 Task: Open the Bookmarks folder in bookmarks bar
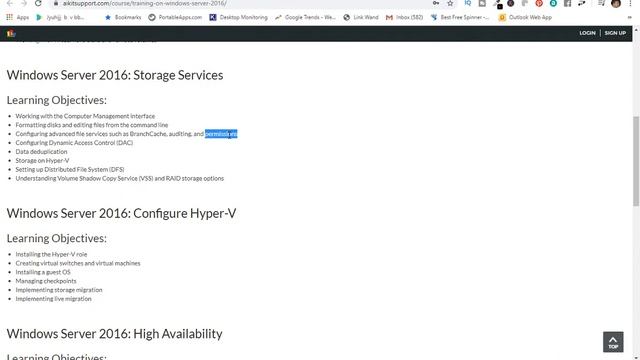(x=123, y=17)
